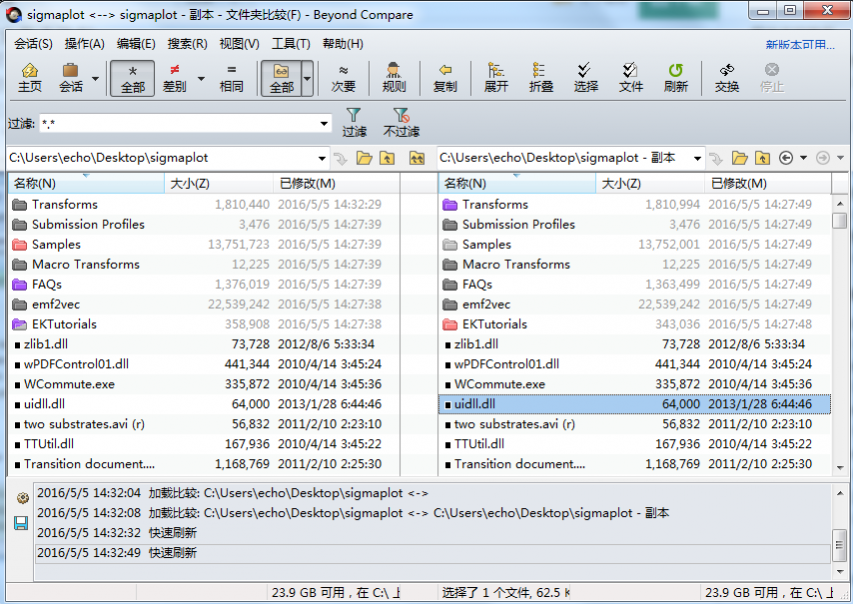Open the 工具(T) menu
This screenshot has width=853, height=604.
(x=291, y=44)
